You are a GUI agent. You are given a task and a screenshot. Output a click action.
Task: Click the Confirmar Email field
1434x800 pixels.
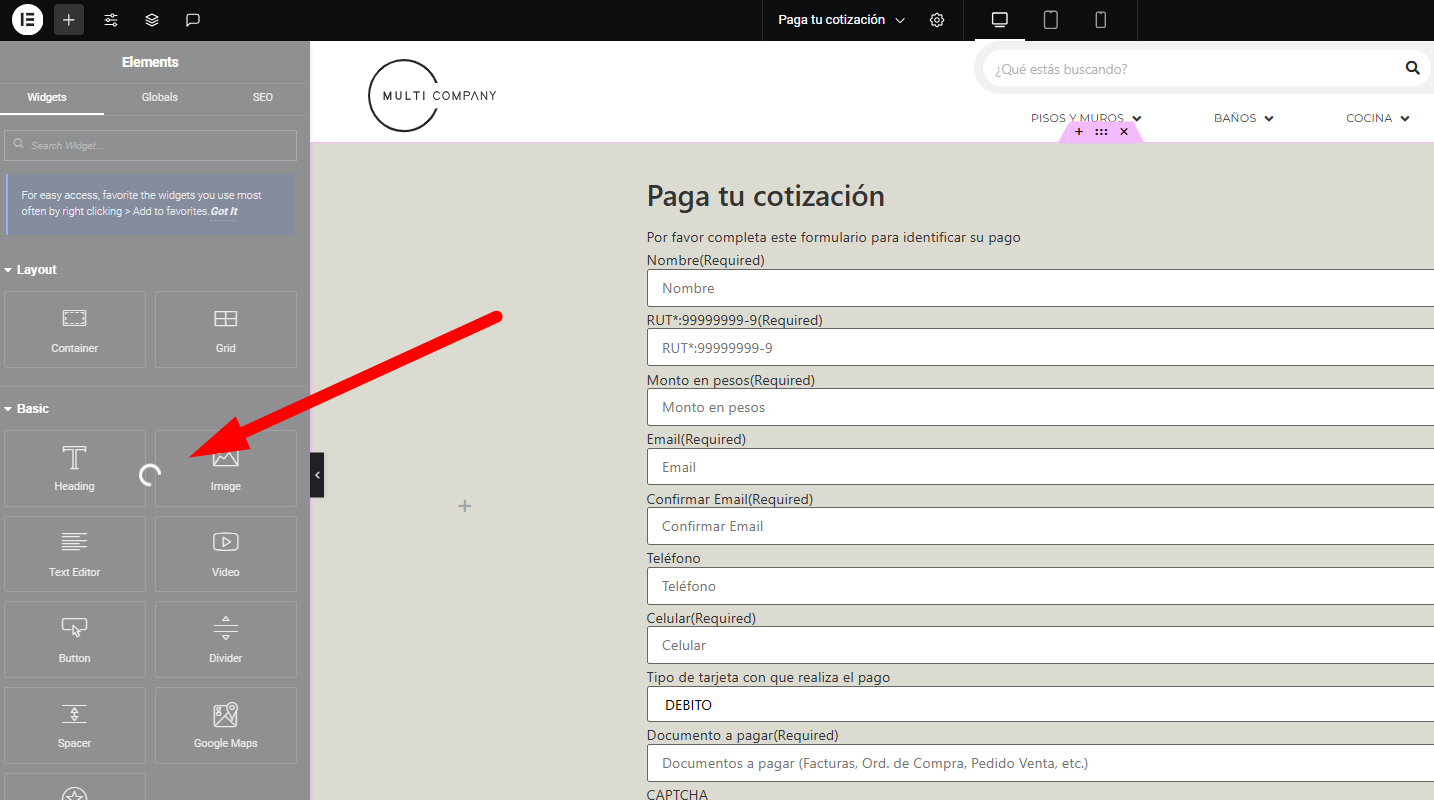point(1040,526)
